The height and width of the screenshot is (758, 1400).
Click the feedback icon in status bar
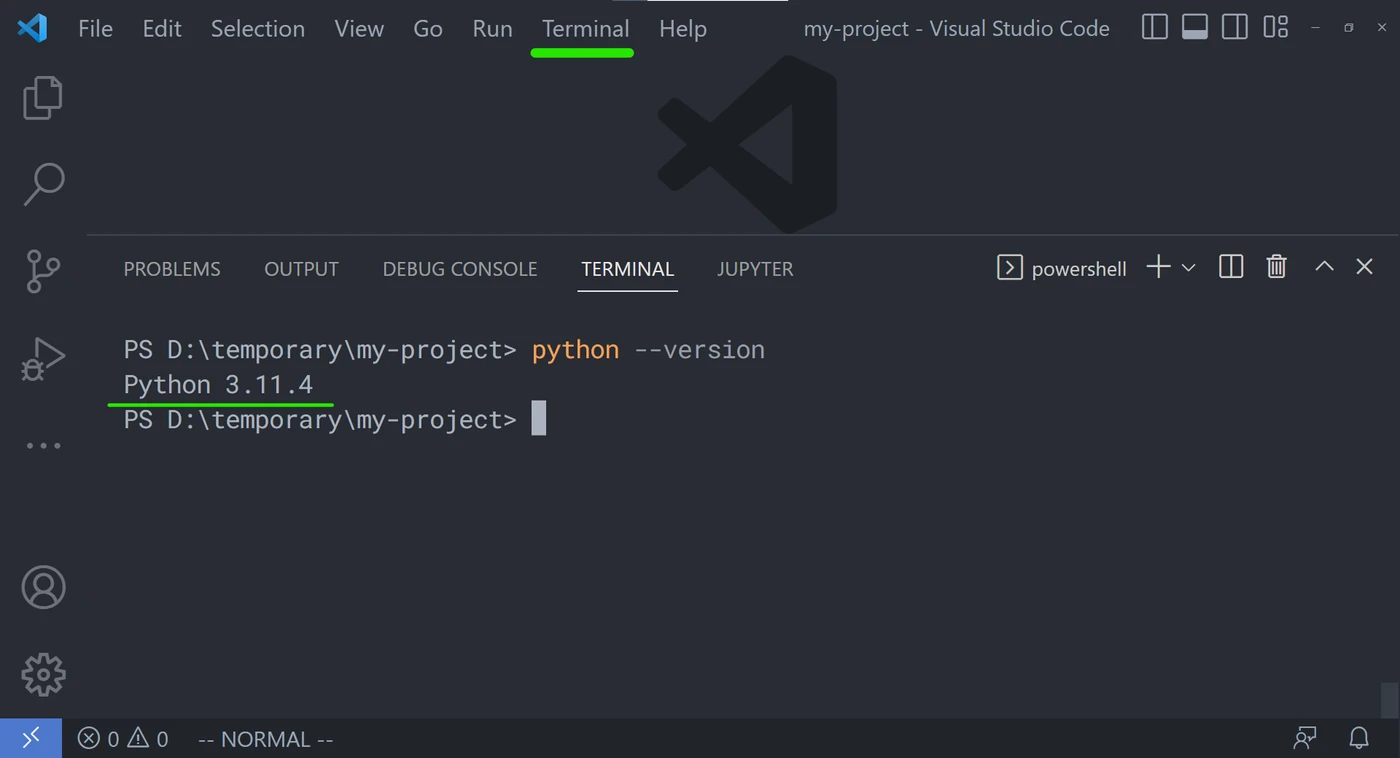1305,739
